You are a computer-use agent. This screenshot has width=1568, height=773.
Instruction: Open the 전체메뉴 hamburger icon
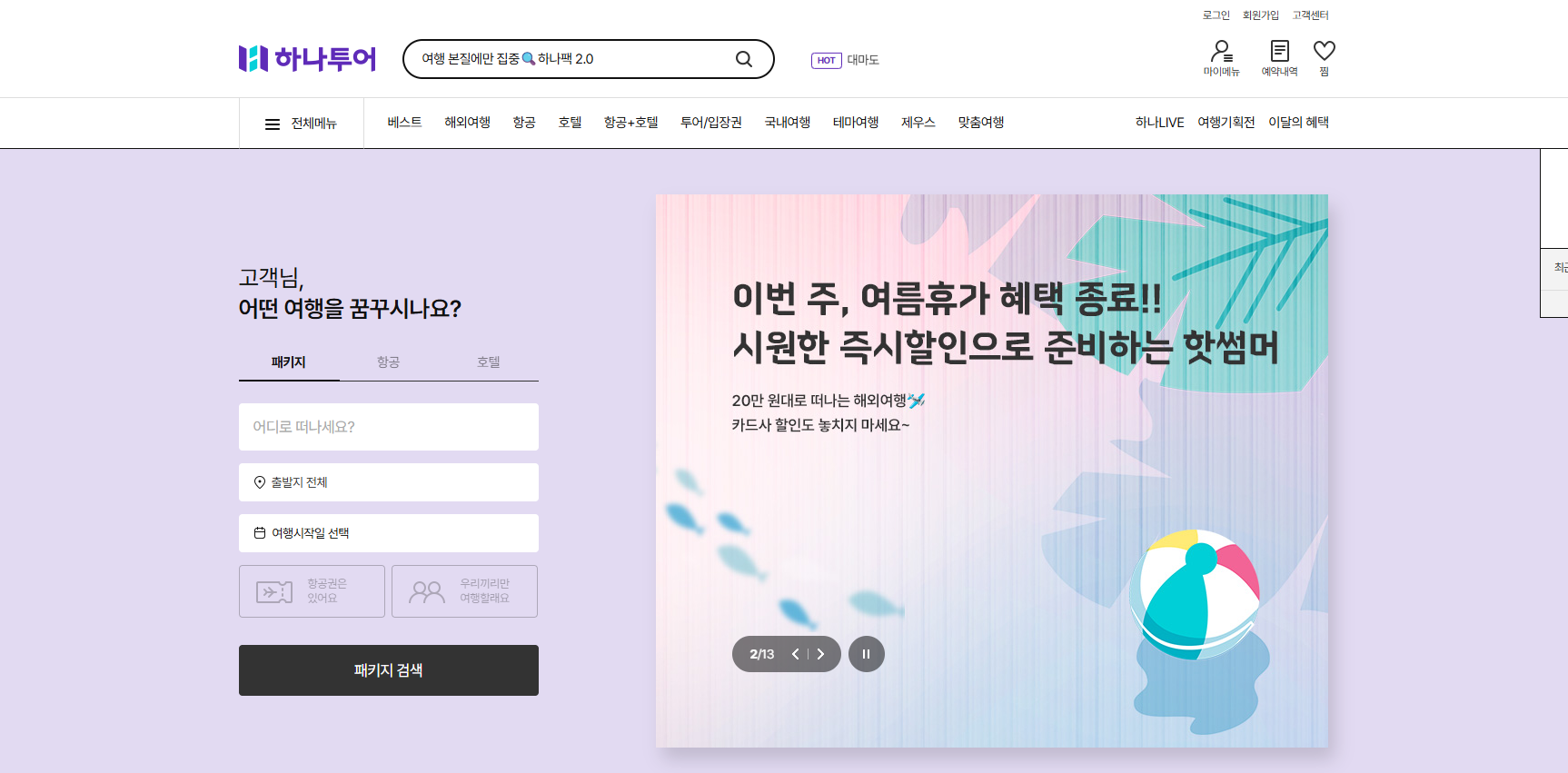273,124
